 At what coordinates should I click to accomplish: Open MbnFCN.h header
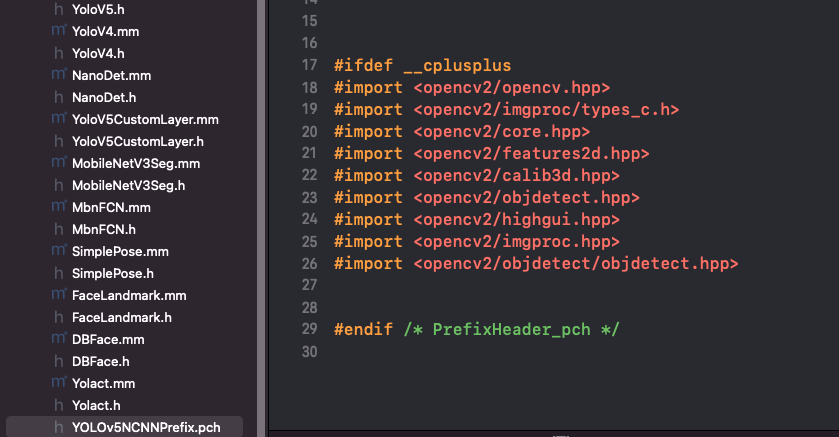[104, 229]
